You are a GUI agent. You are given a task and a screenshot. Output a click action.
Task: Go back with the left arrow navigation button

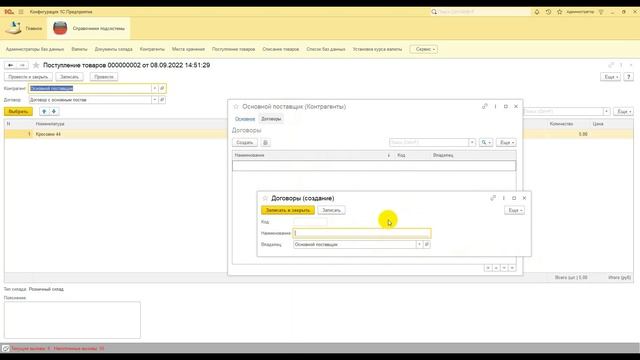pos(11,65)
